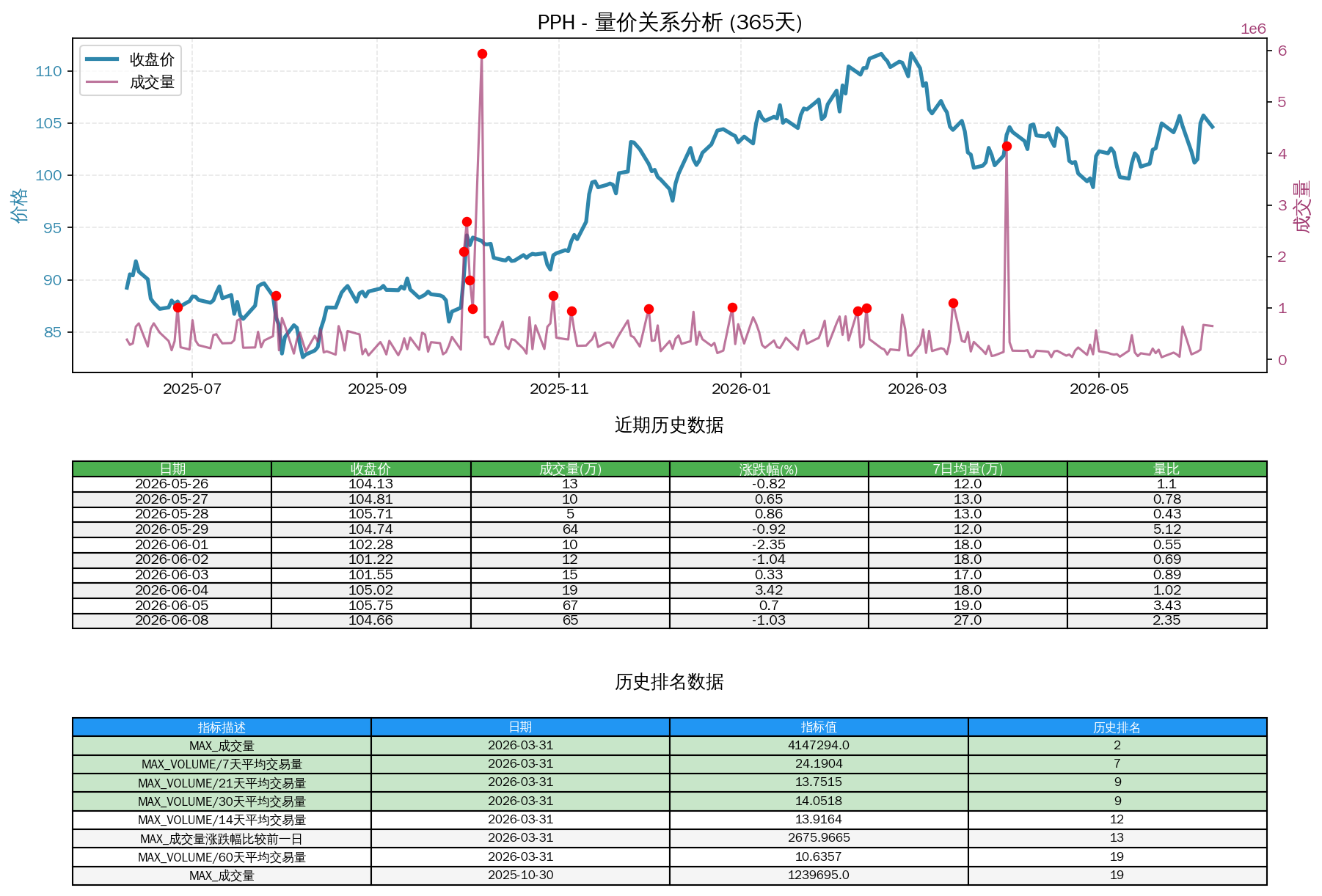Screen dimensions: 1322x896
Task: Select the date cell 2026-06-08
Action: (x=172, y=620)
